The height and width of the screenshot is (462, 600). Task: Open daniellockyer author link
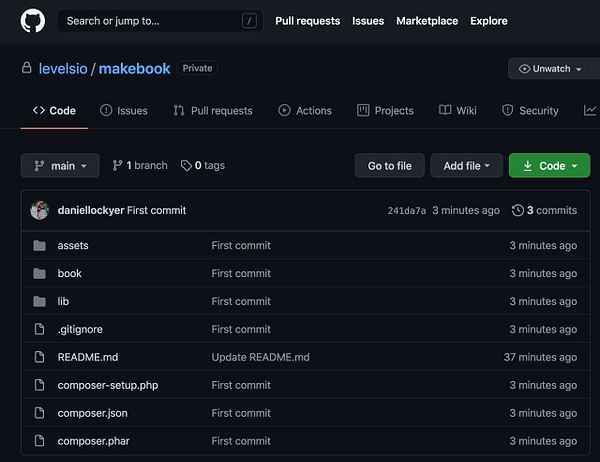(x=91, y=210)
